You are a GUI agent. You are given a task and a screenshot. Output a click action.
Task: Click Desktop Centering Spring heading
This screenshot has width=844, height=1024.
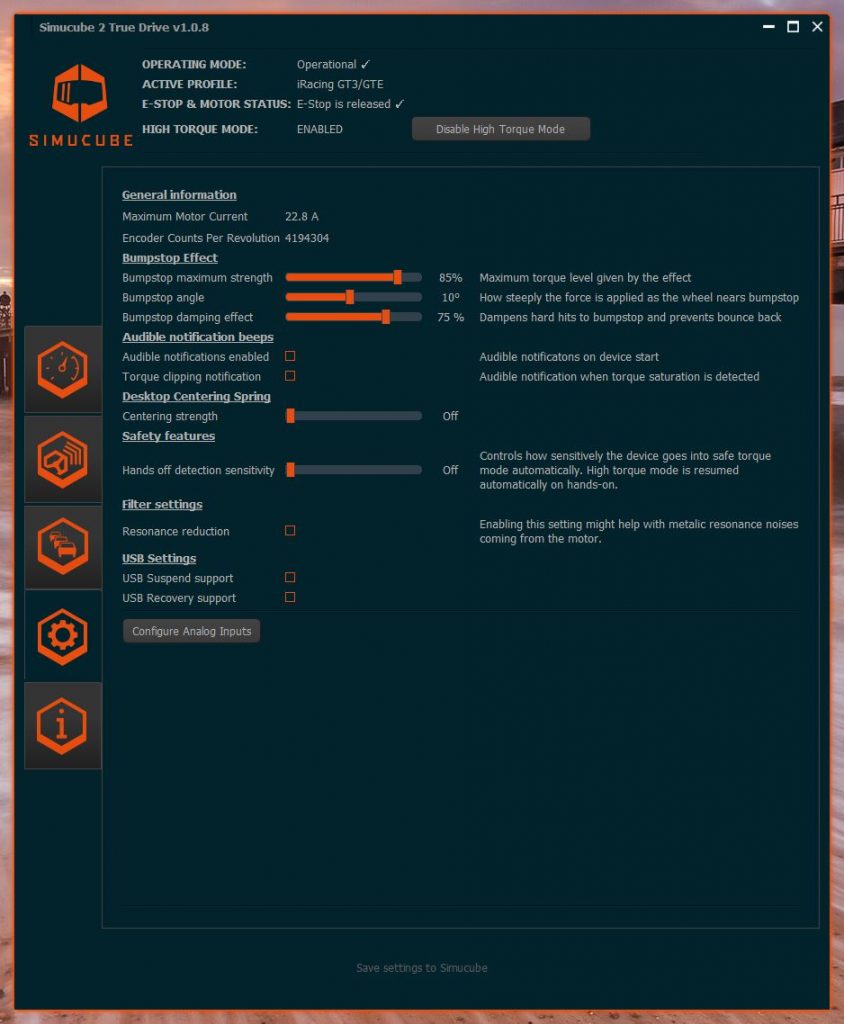point(196,396)
